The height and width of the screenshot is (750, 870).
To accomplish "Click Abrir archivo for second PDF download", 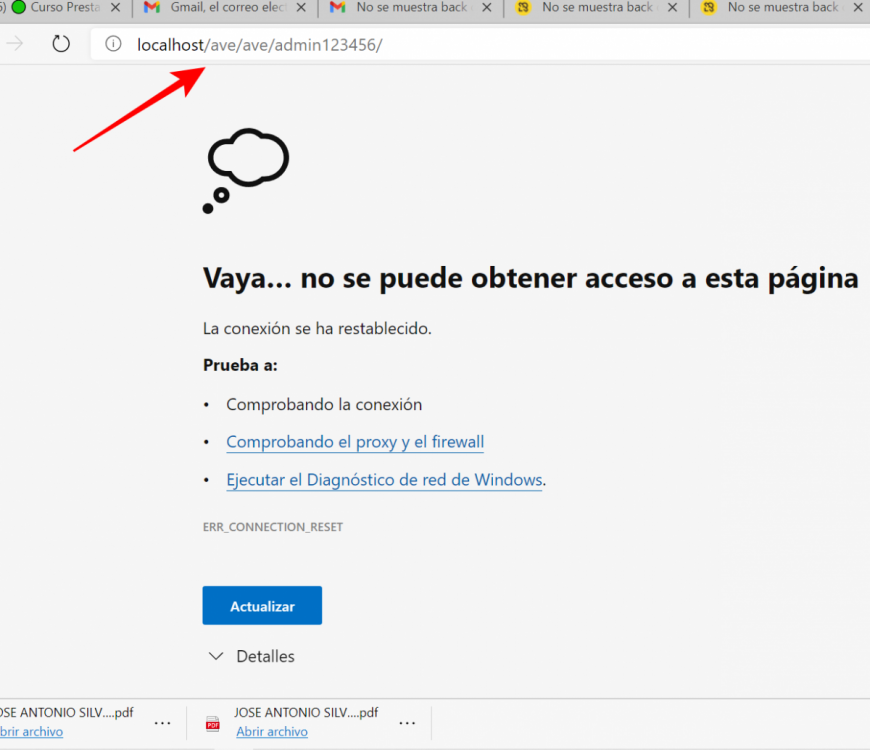I will tap(272, 732).
